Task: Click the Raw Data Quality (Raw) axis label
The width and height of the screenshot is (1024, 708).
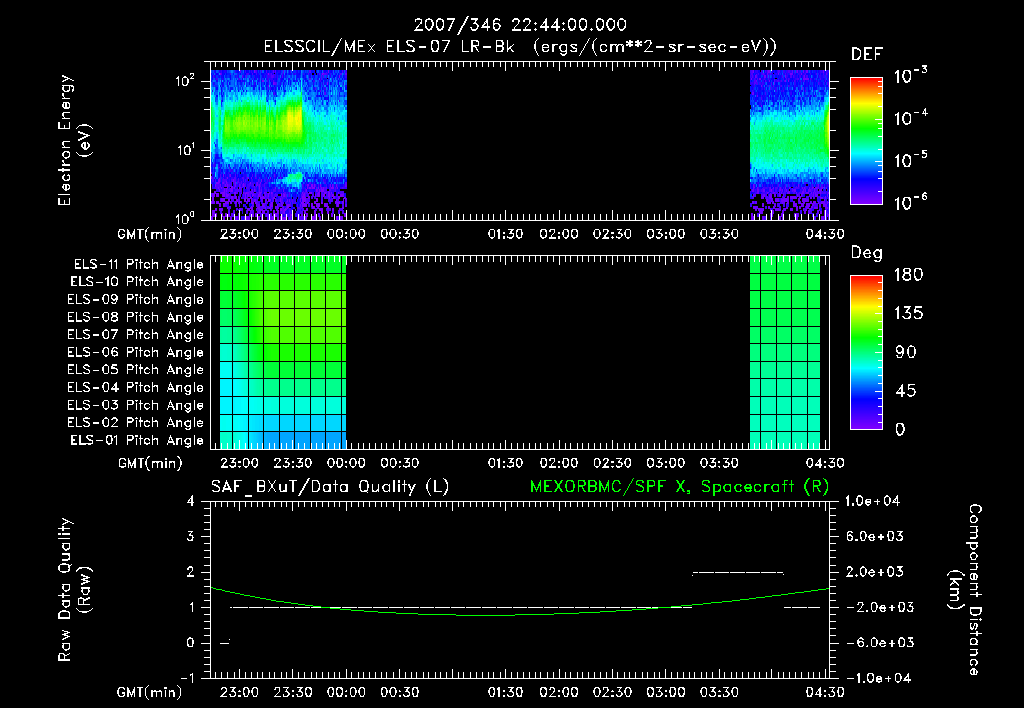Action: (74, 590)
